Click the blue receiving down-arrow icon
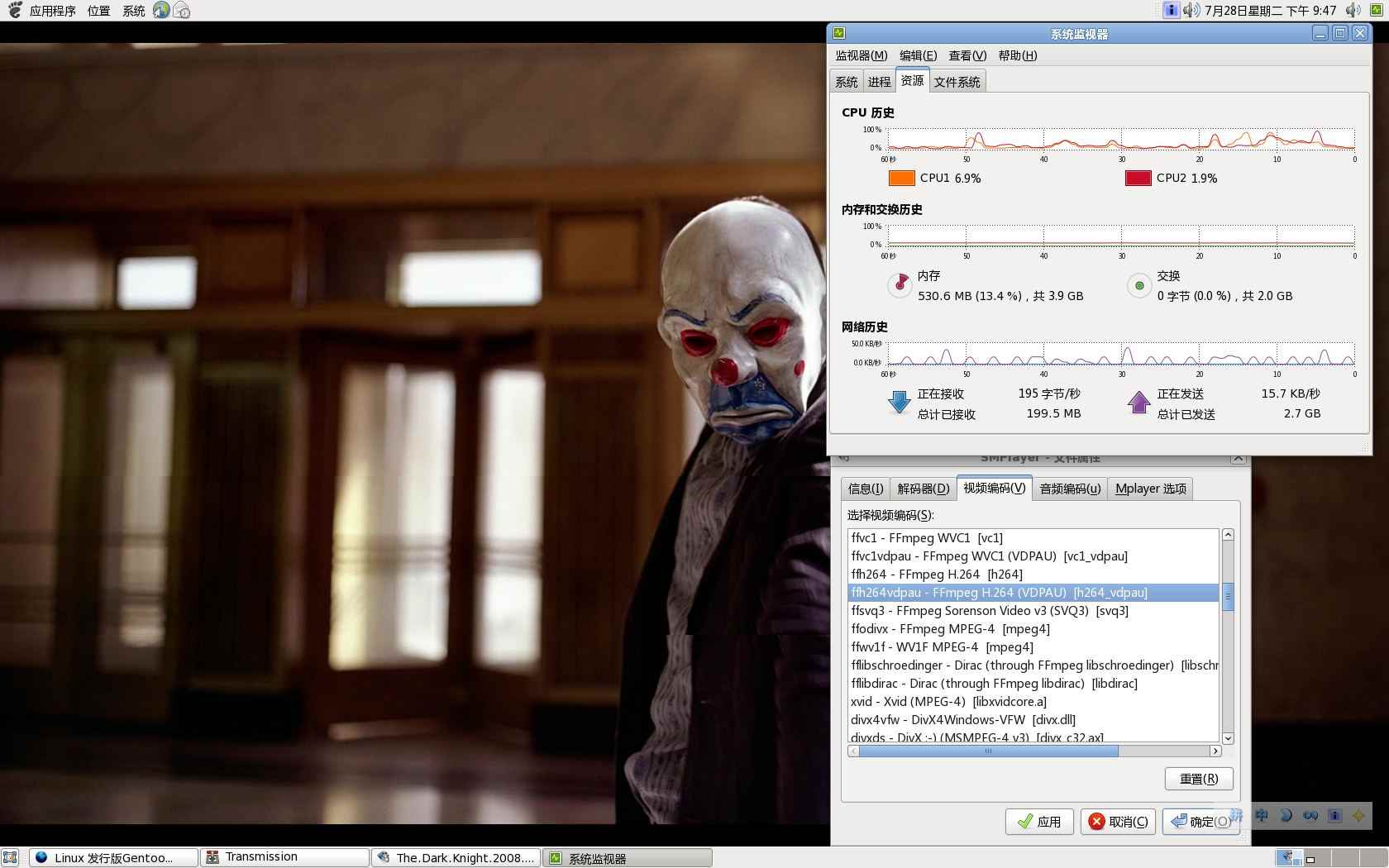 coord(899,403)
